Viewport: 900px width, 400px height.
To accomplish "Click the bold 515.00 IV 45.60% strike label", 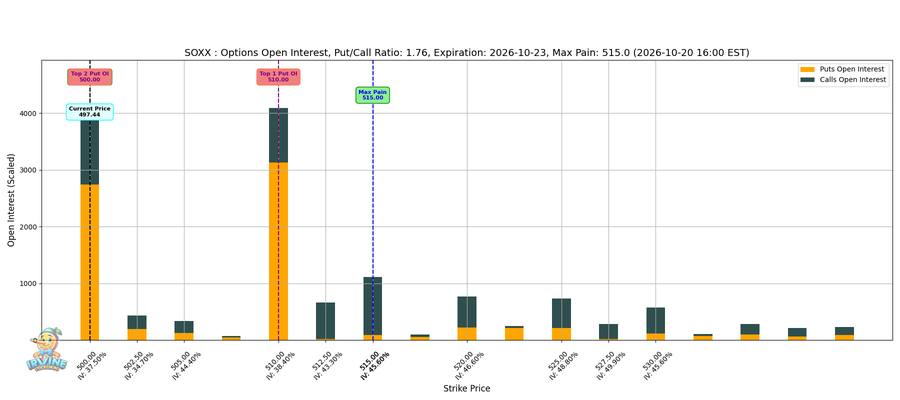I will 374,364.
